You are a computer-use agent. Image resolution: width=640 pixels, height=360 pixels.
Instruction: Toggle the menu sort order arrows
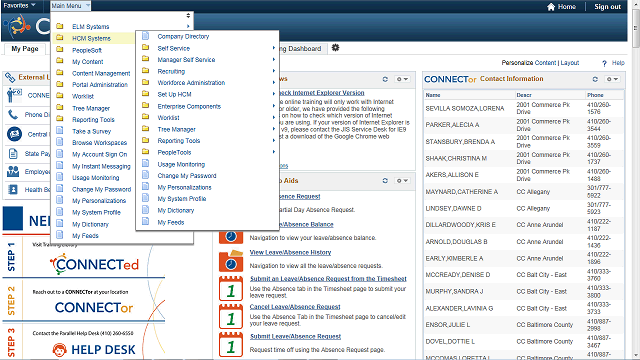click(x=188, y=16)
